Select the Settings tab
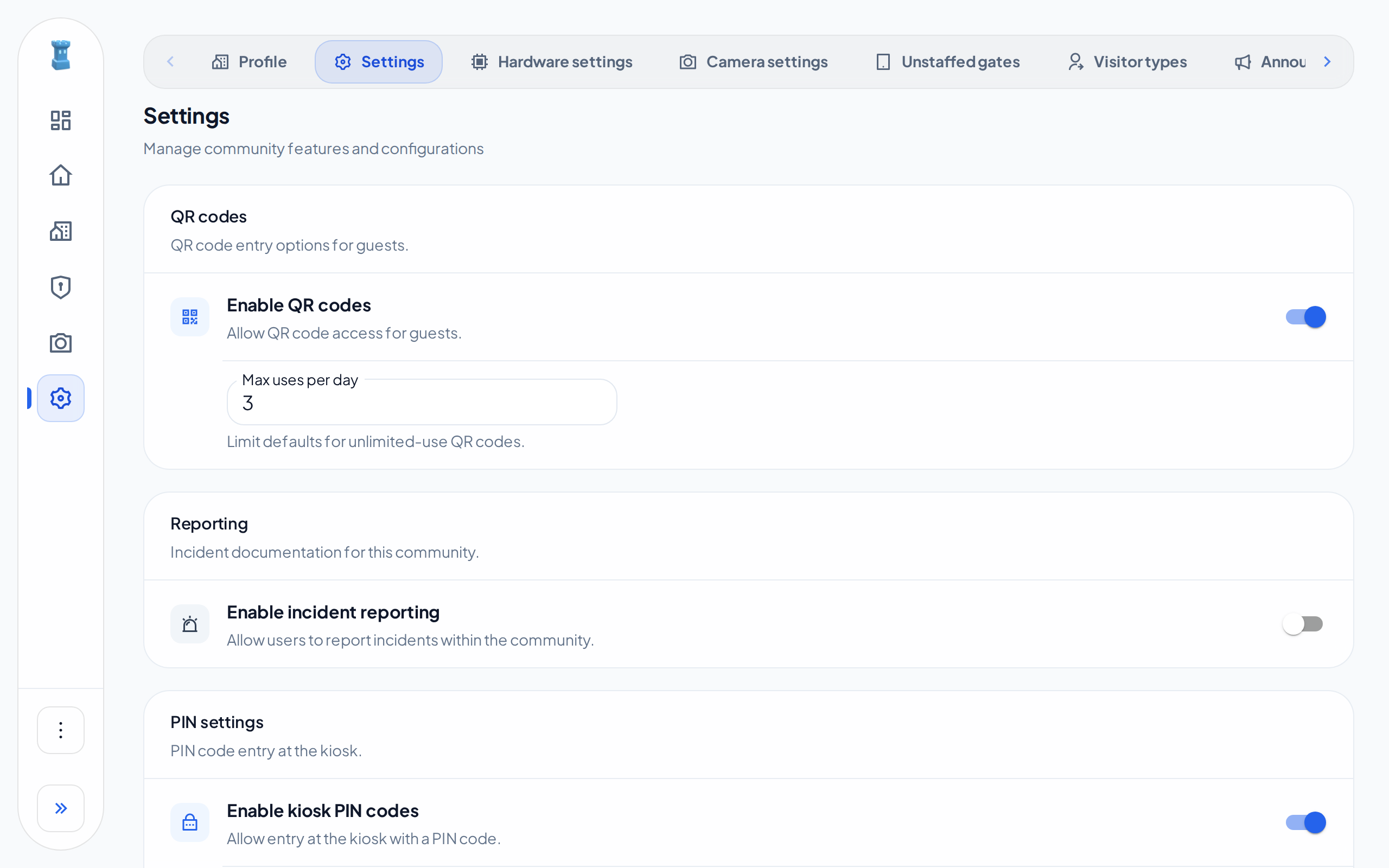Image resolution: width=1389 pixels, height=868 pixels. [x=378, y=61]
